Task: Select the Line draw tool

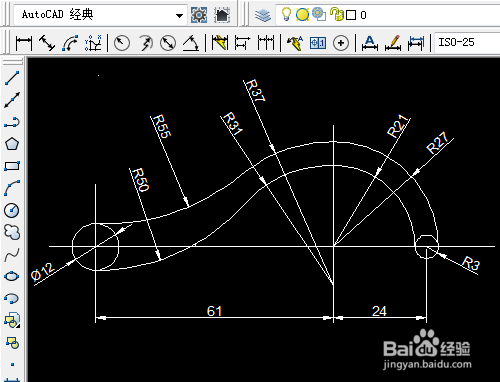Action: [x=12, y=78]
